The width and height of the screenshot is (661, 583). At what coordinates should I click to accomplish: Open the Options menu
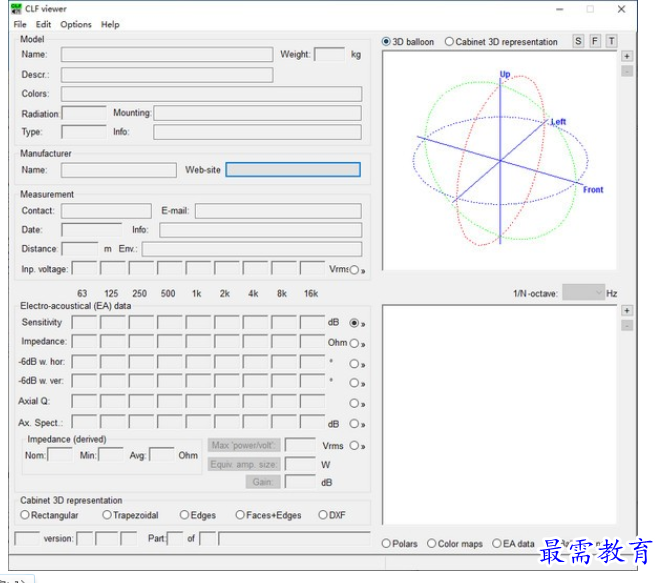(76, 24)
